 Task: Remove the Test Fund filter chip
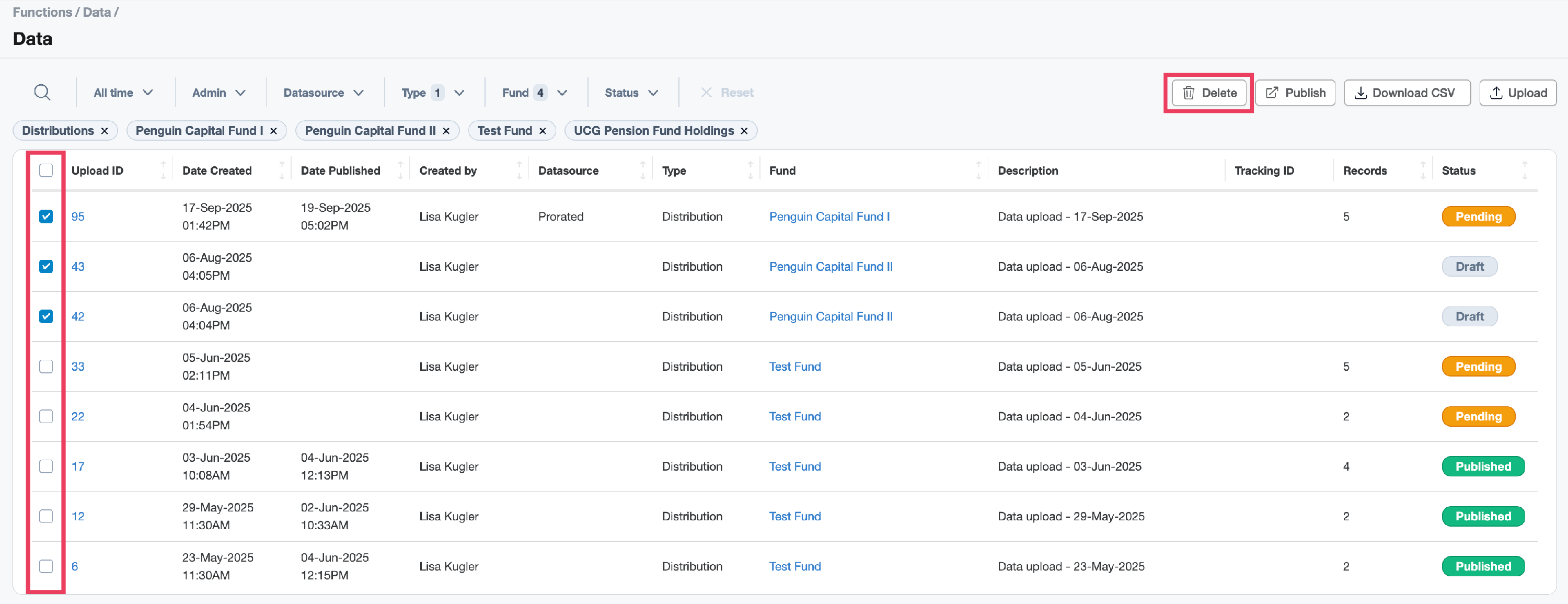(543, 131)
